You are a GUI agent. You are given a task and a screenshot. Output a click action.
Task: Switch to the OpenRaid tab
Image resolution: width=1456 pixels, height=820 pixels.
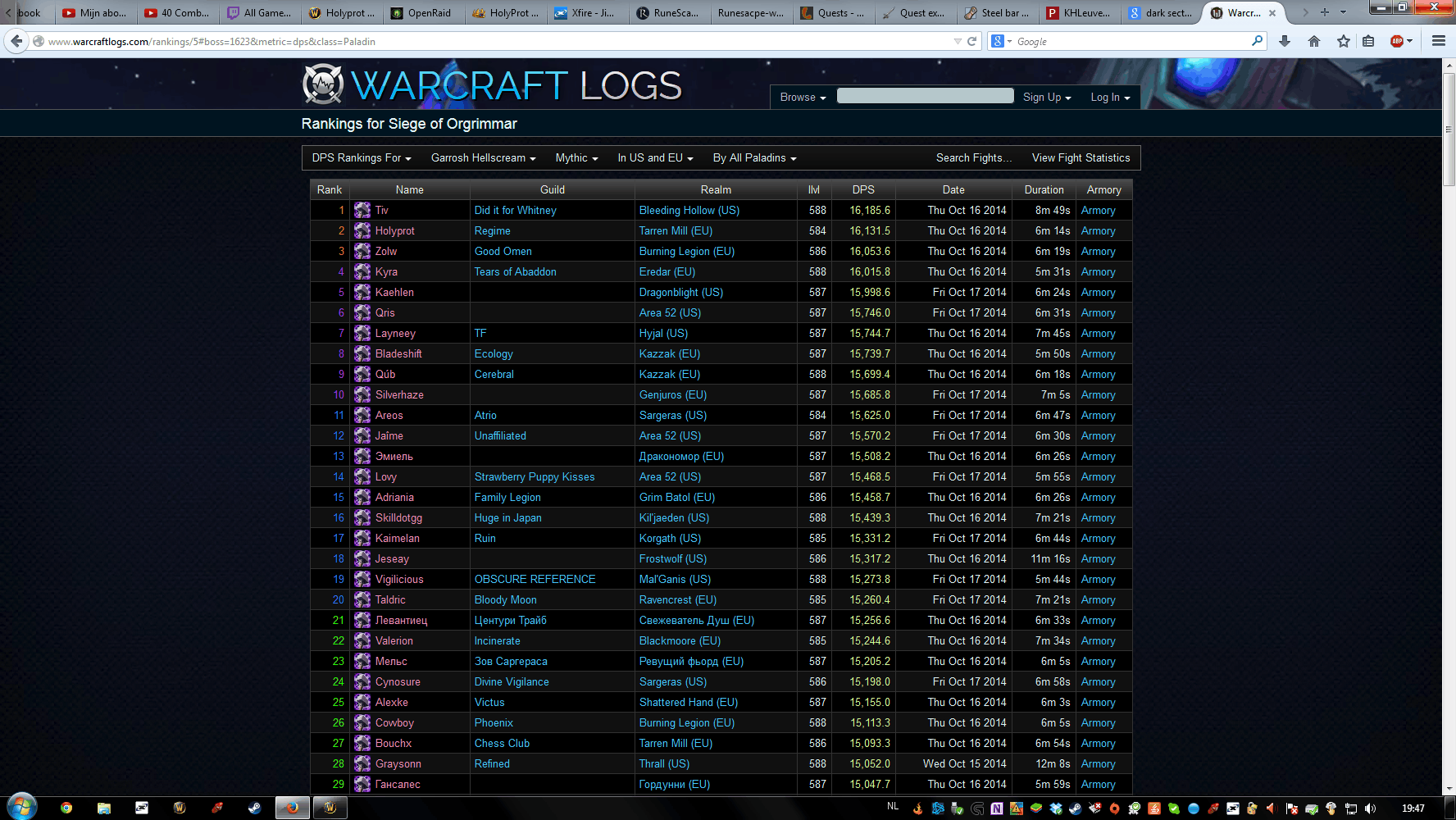click(x=423, y=12)
